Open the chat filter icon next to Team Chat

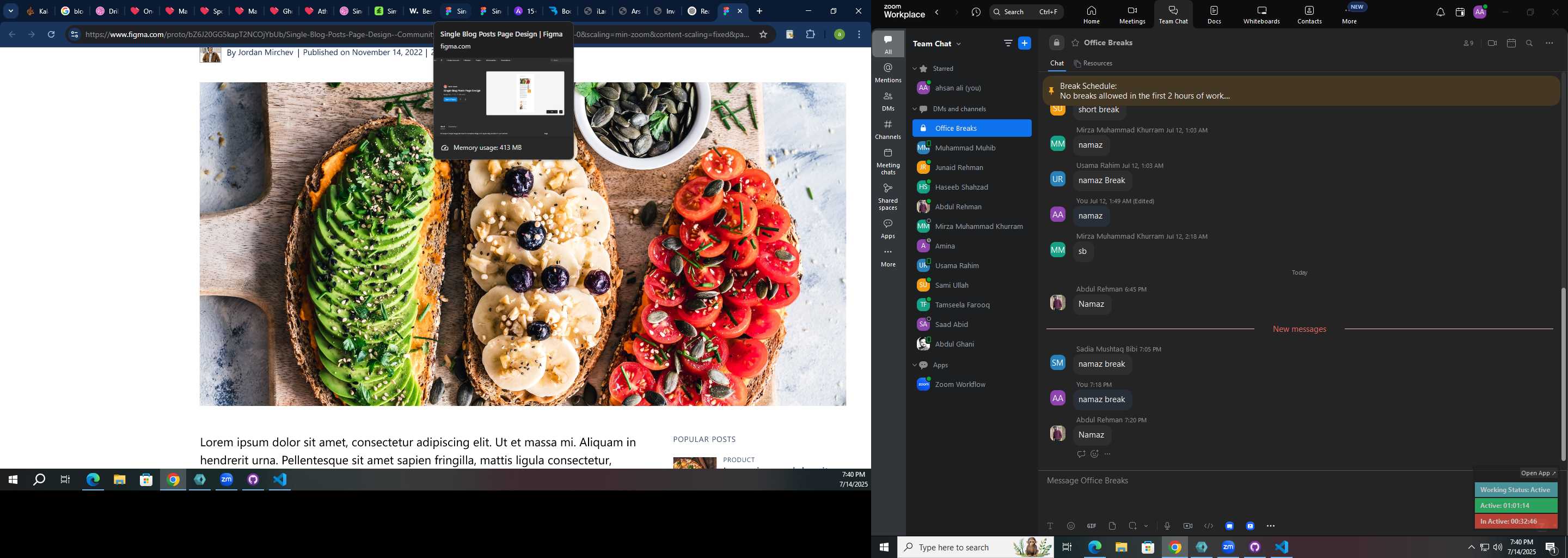[1007, 43]
